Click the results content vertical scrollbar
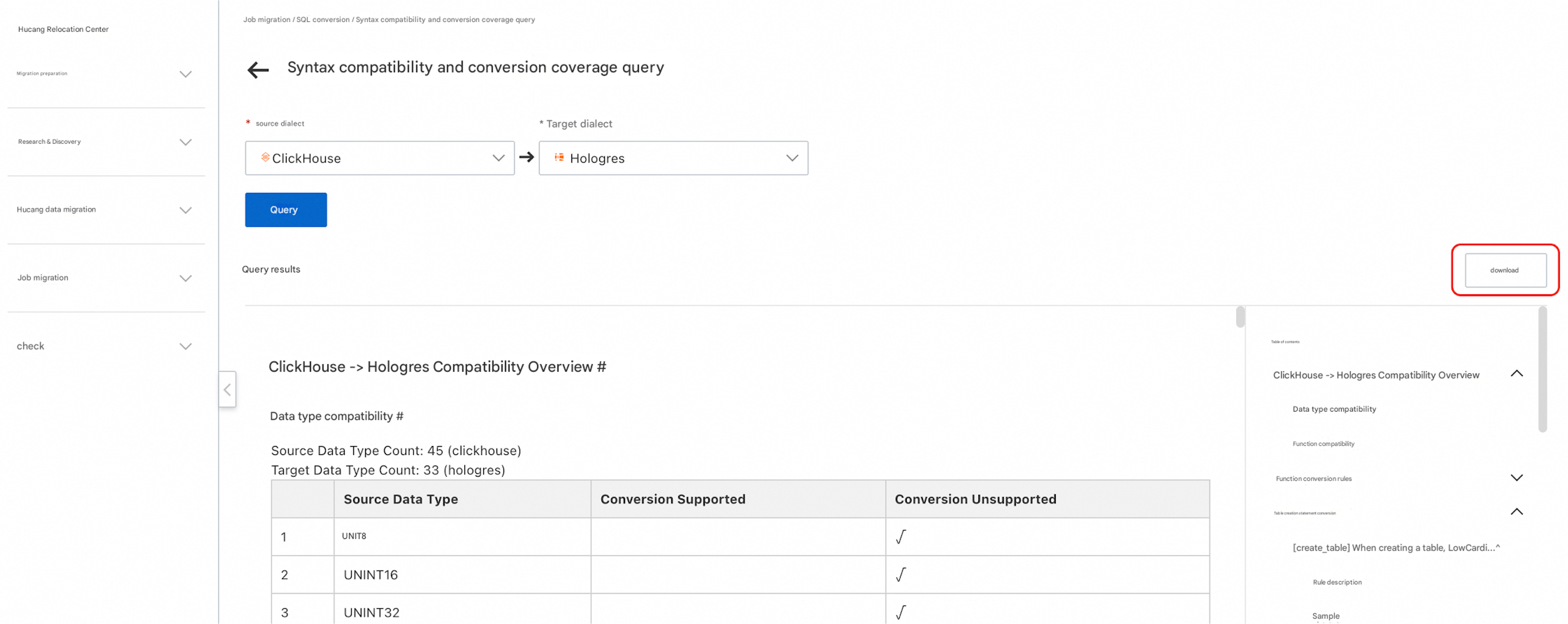1568x624 pixels. point(1240,317)
